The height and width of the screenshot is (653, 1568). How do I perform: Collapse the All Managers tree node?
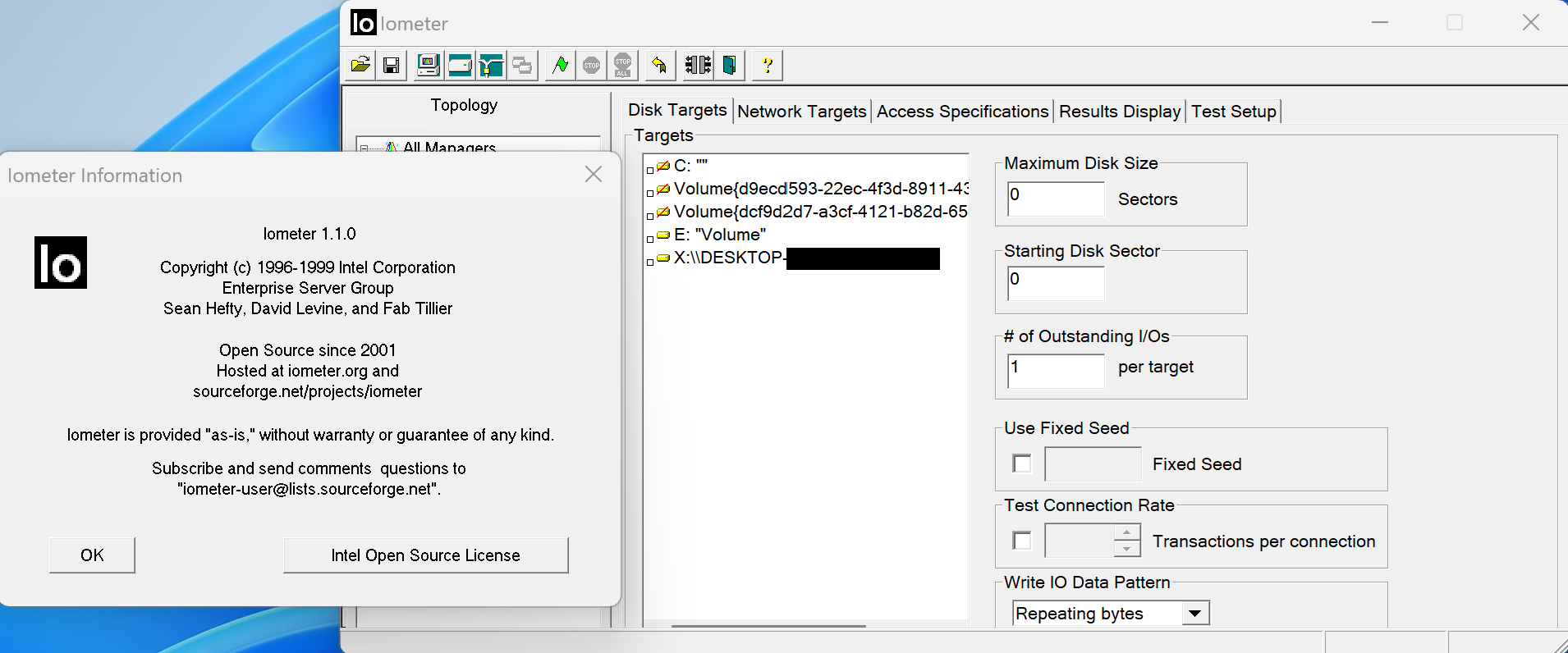tap(364, 148)
